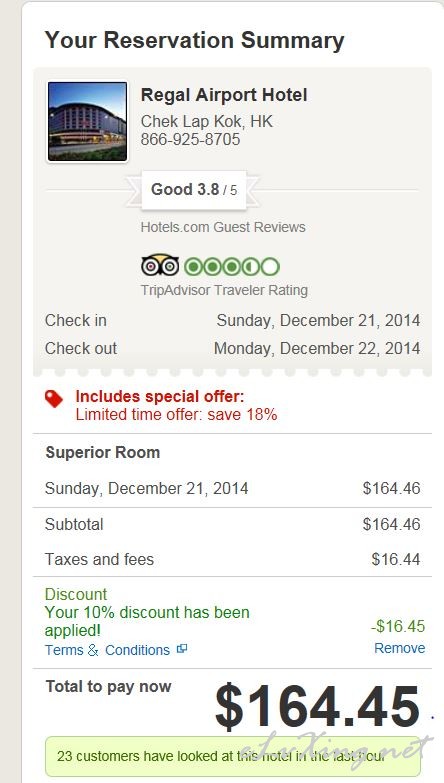Click the Regal Airport Hotel thumbnail photo
Viewport: 444px width, 783px height.
pos(87,122)
